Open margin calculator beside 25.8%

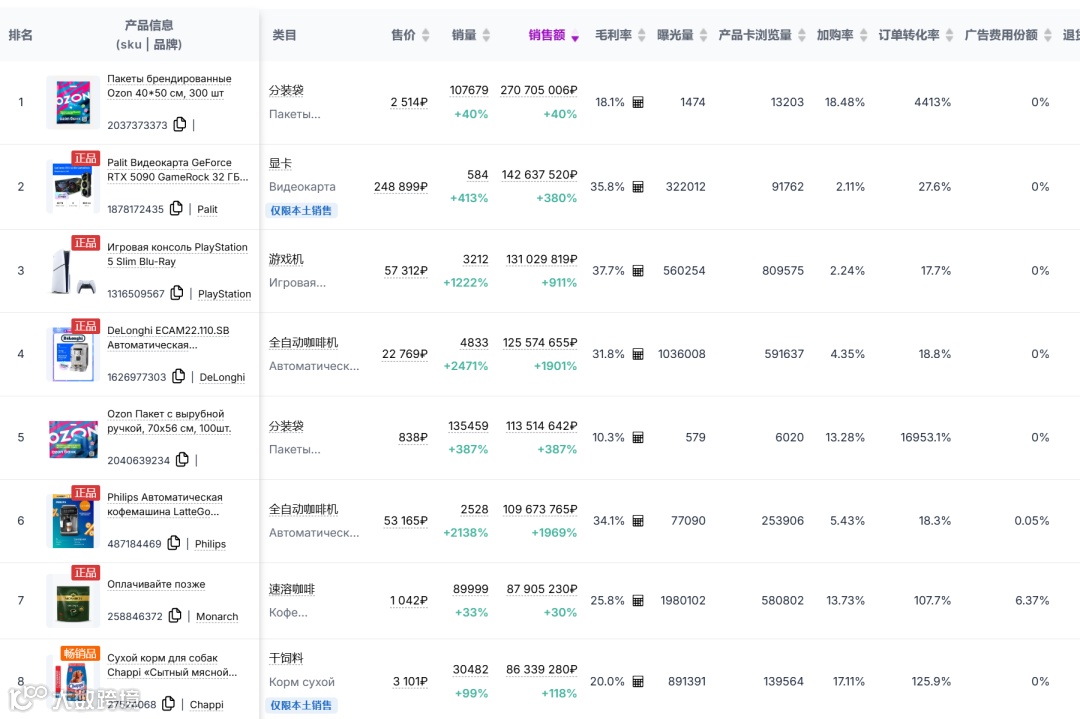click(638, 601)
